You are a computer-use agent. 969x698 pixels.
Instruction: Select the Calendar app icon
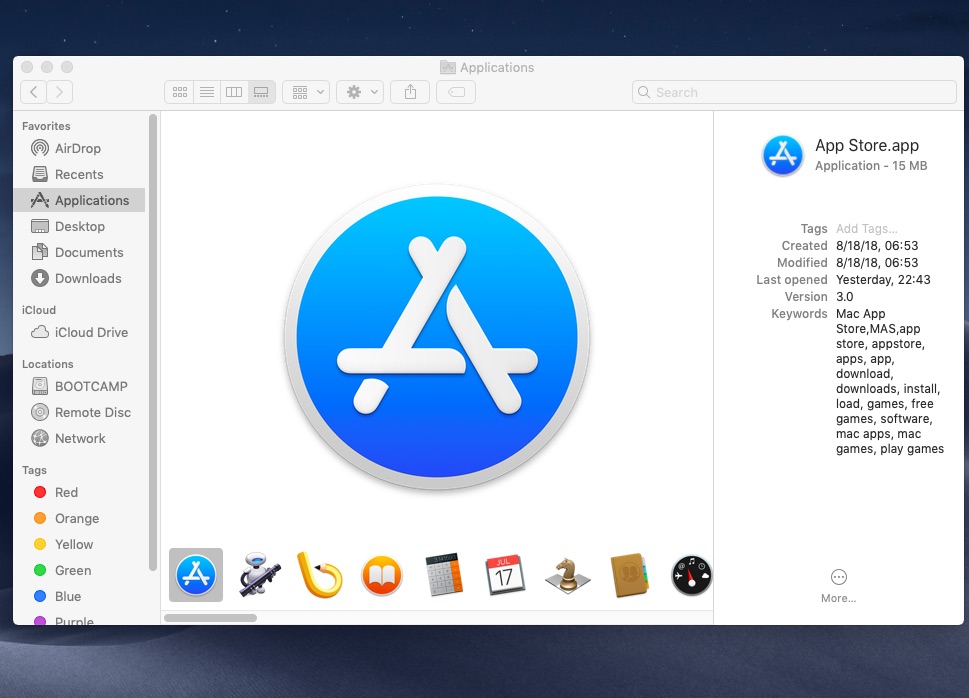(x=505, y=575)
